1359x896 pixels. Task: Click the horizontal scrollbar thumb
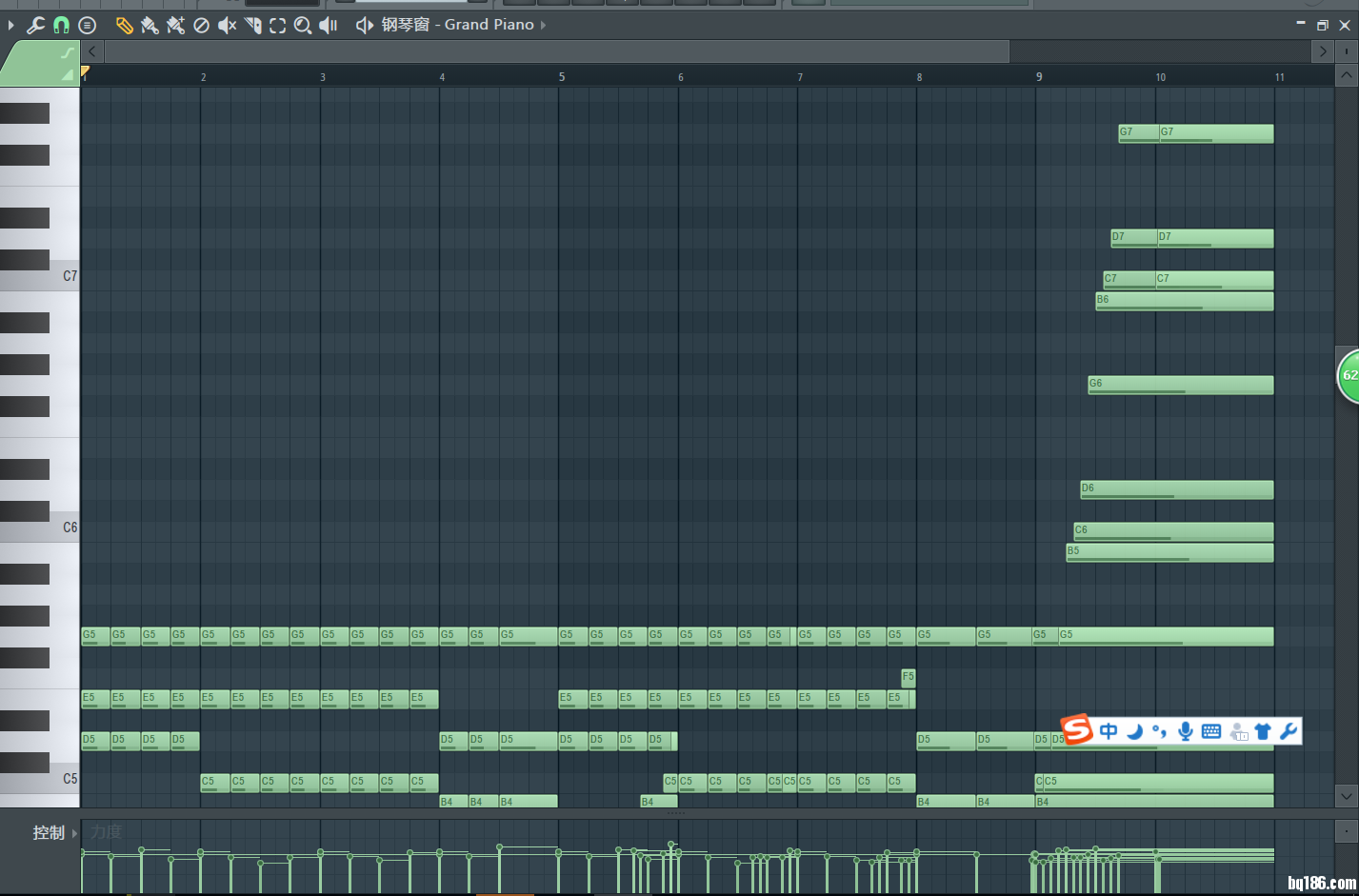pos(556,51)
